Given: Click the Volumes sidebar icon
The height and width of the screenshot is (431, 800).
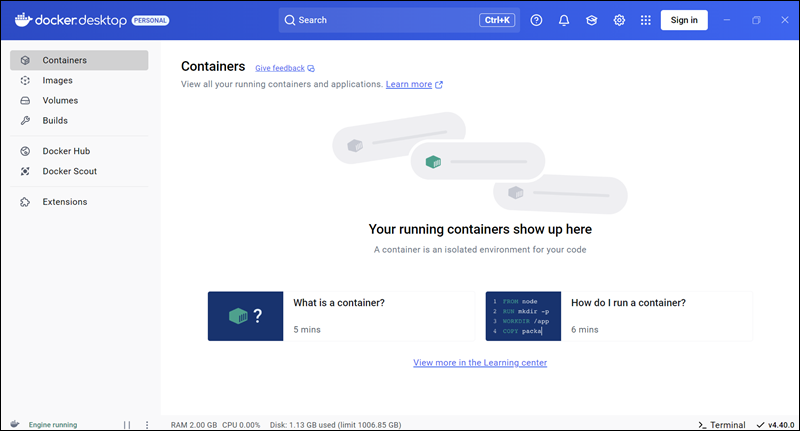Looking at the screenshot, I should click(25, 100).
